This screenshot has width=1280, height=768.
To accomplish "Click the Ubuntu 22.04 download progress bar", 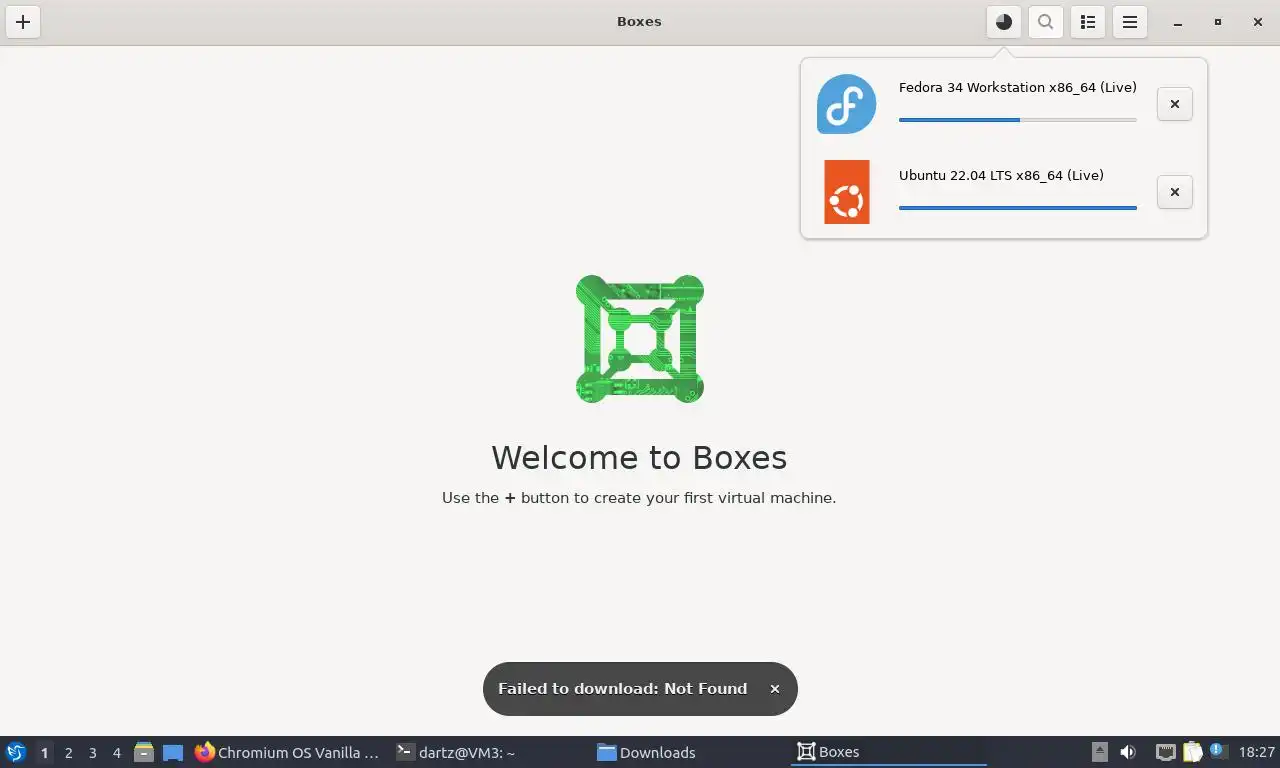I will (x=1018, y=208).
